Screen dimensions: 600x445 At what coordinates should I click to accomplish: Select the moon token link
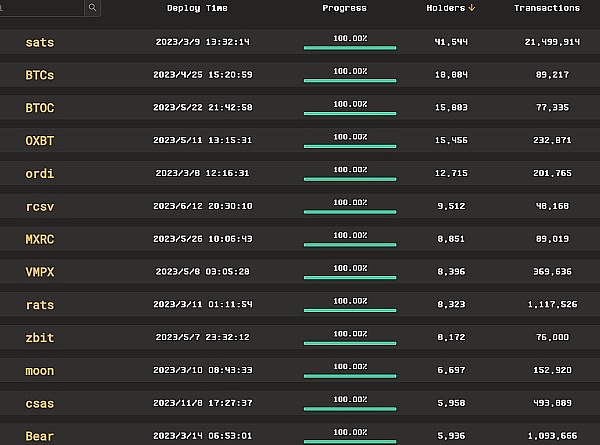[40, 371]
